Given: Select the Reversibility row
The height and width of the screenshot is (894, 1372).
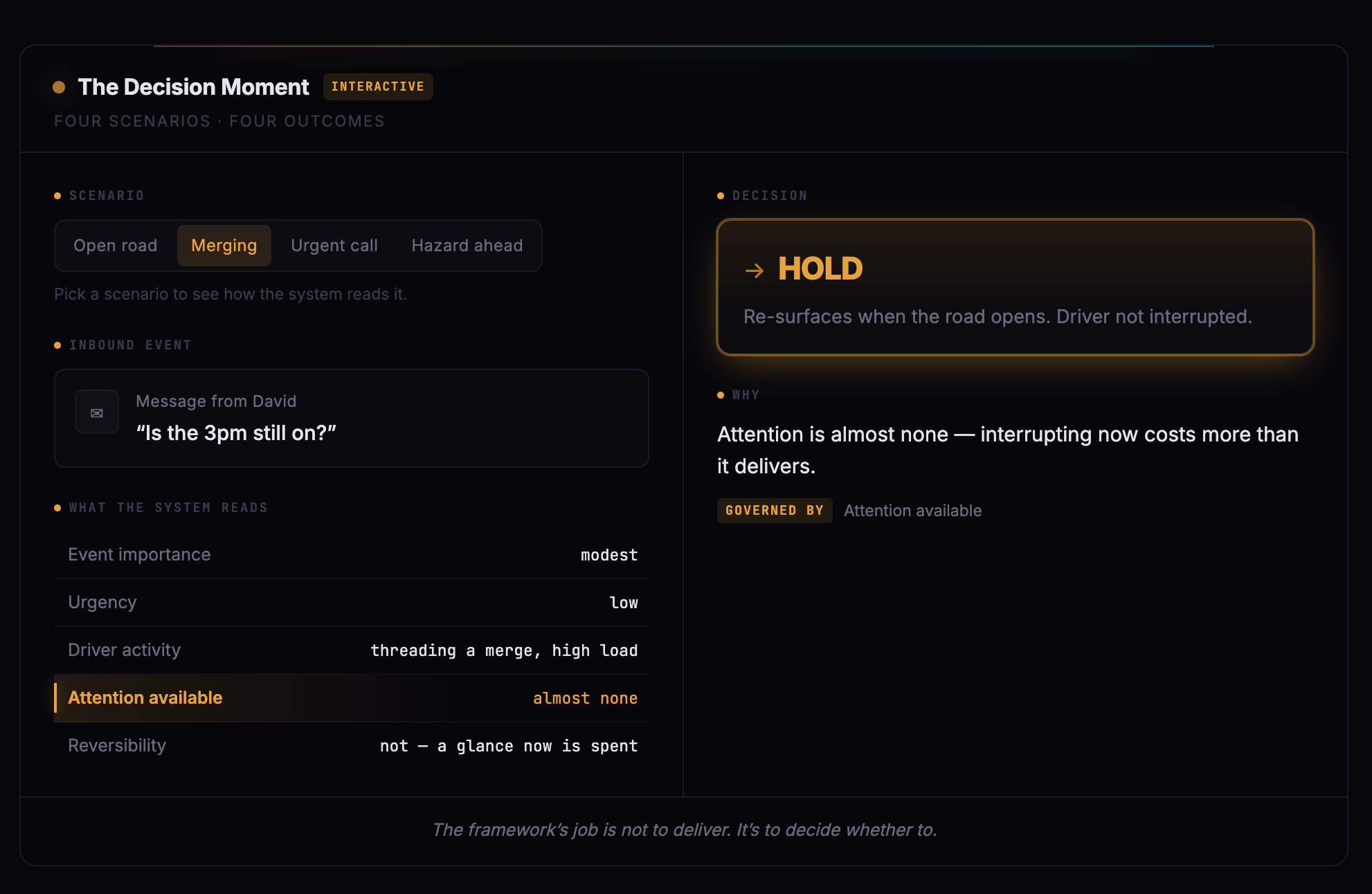Looking at the screenshot, I should [x=352, y=746].
